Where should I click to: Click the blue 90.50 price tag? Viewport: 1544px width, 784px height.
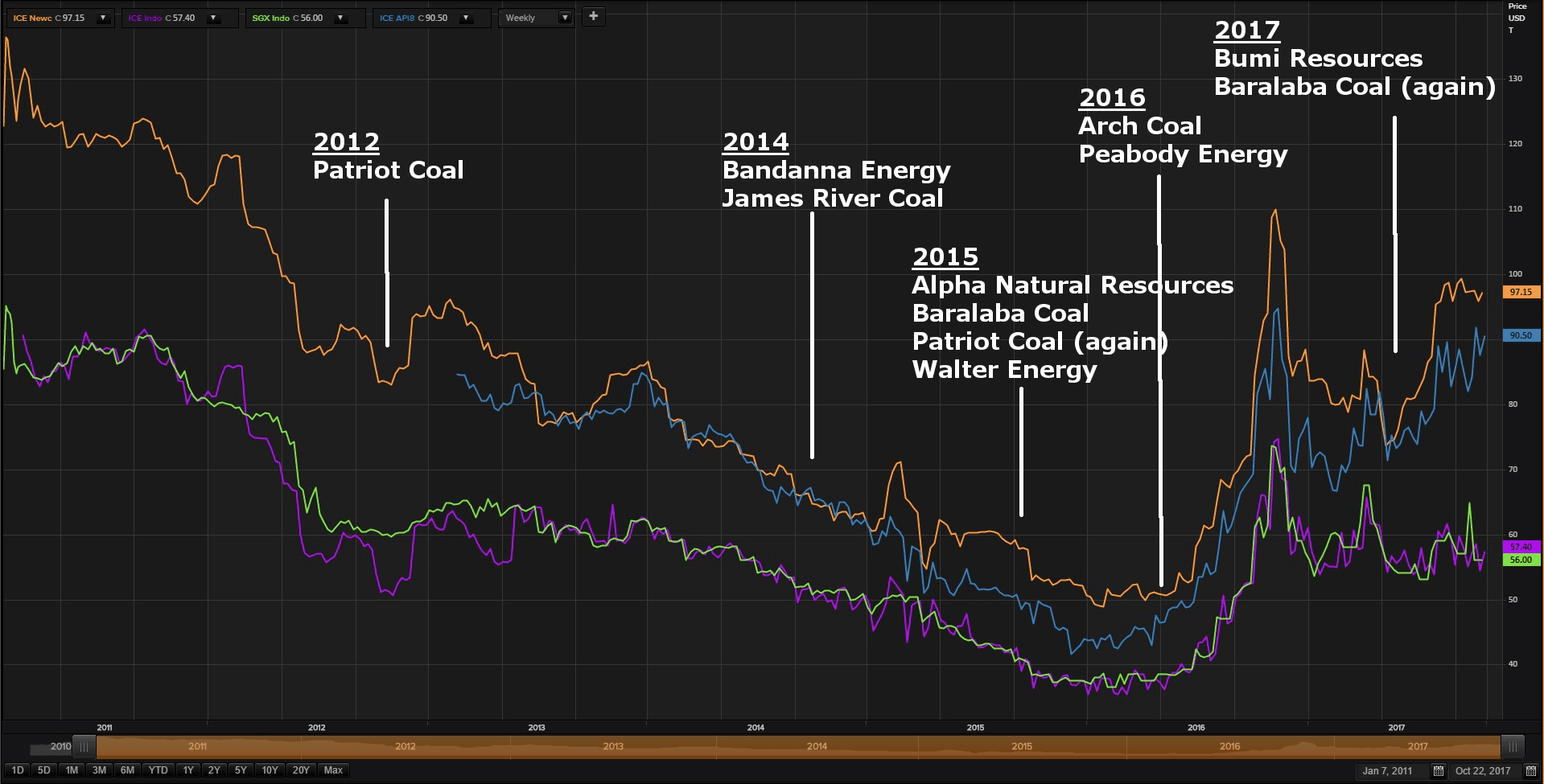click(x=1521, y=335)
